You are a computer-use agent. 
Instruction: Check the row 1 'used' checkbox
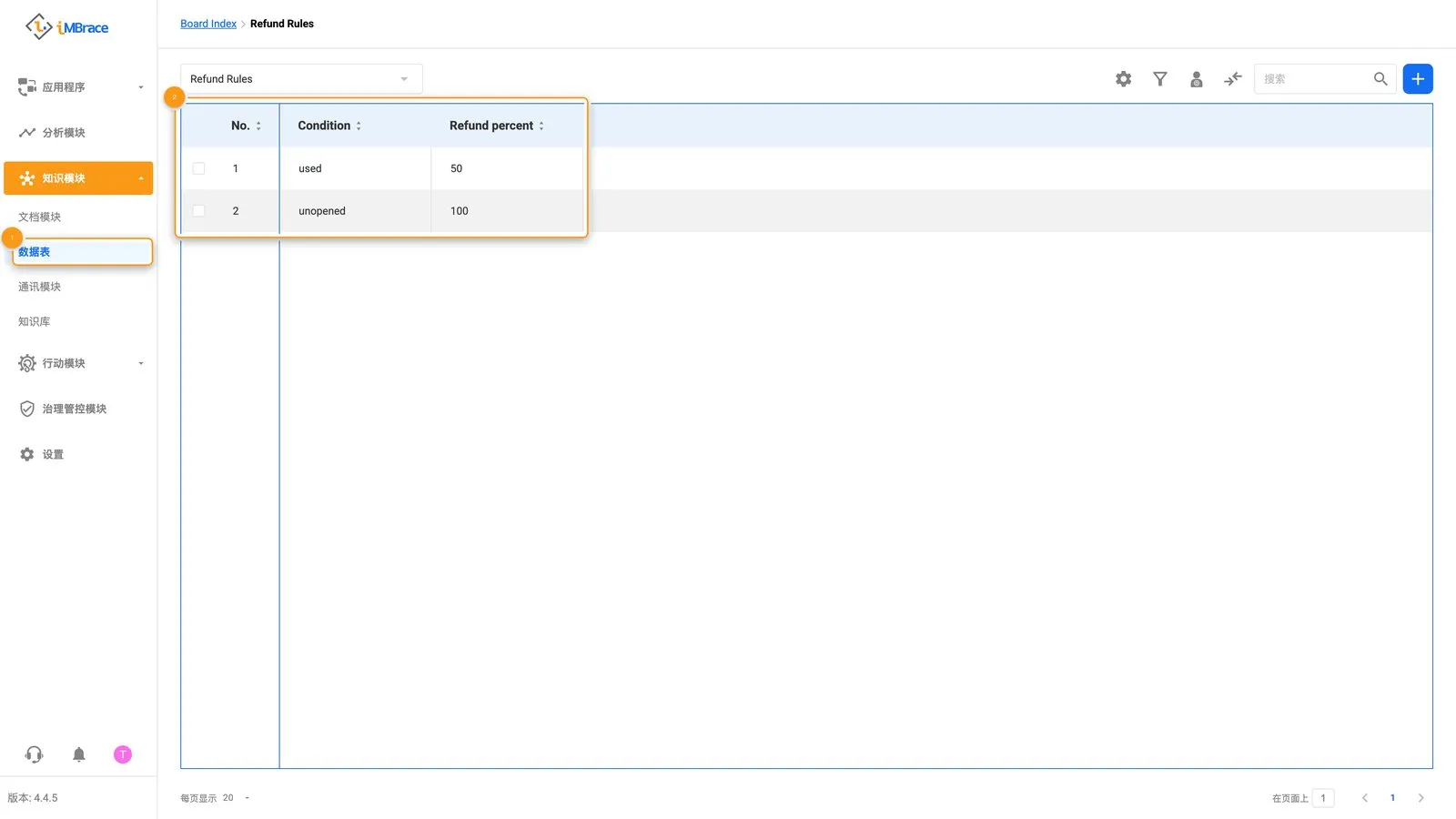[198, 168]
